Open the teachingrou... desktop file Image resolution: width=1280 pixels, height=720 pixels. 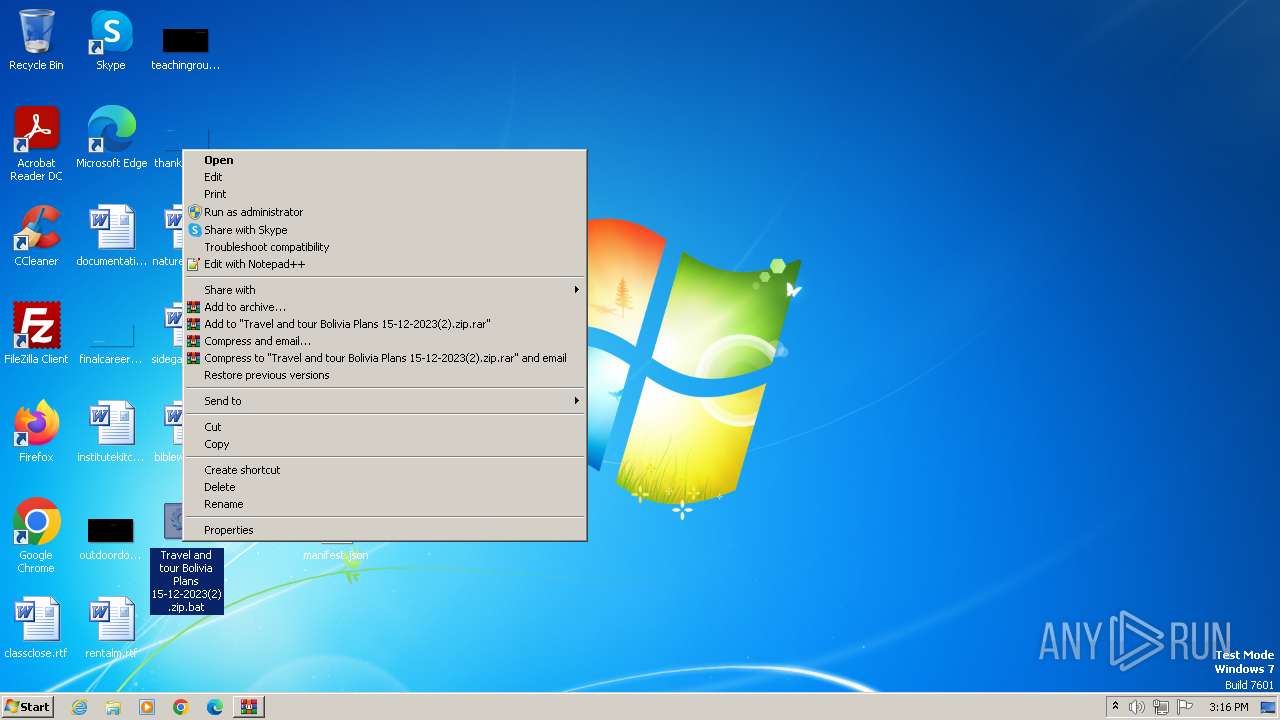tap(185, 48)
